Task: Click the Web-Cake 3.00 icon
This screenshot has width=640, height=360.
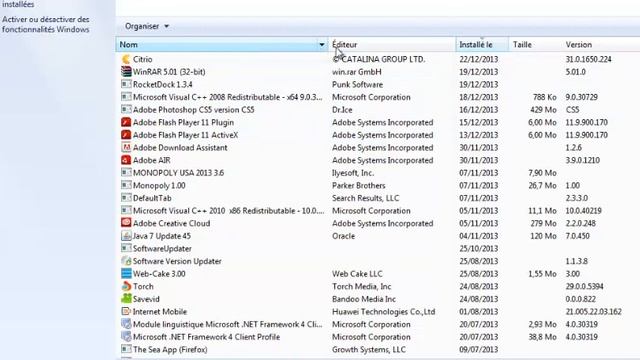Action: (126, 274)
